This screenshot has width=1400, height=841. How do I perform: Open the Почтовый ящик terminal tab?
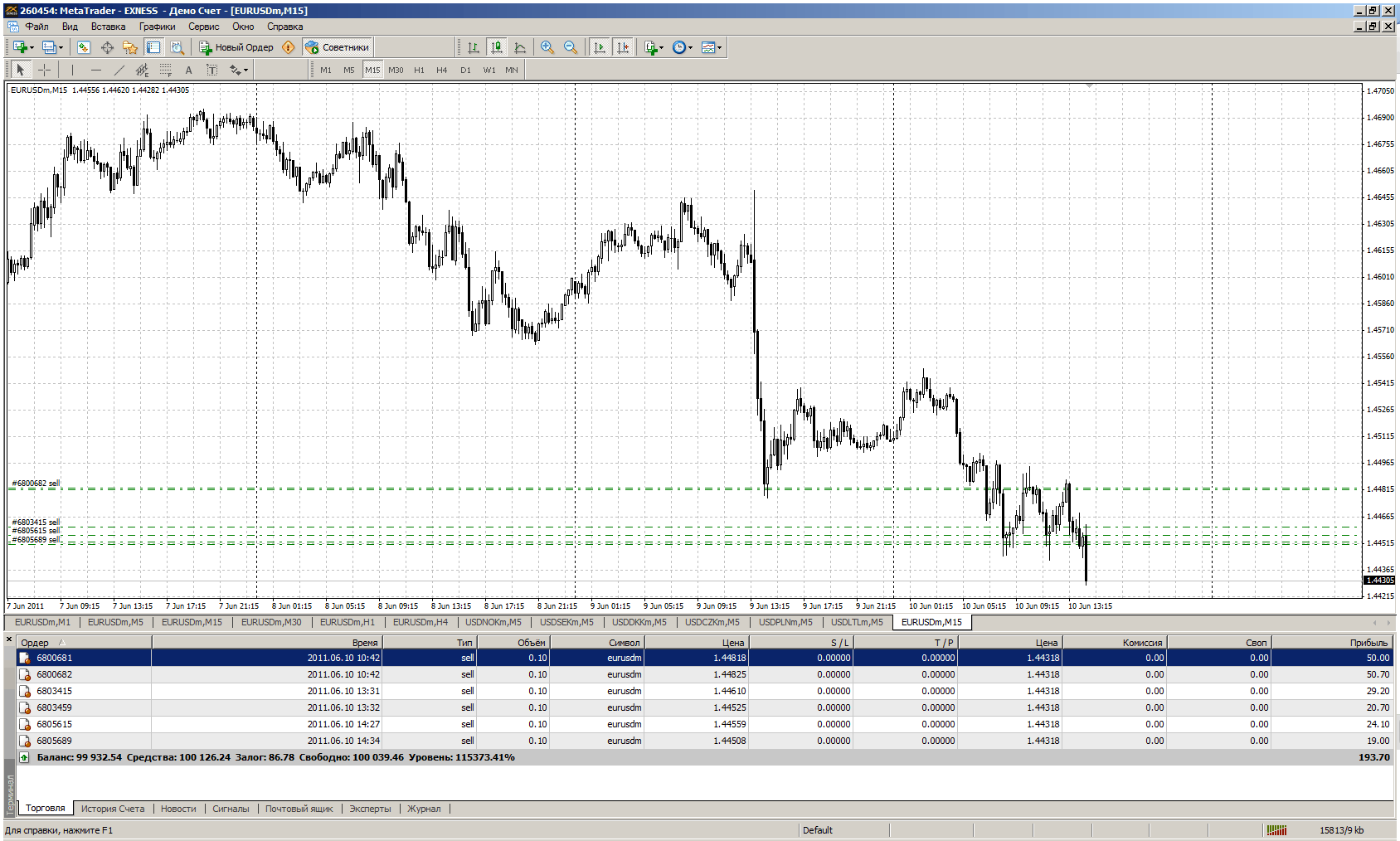[299, 809]
